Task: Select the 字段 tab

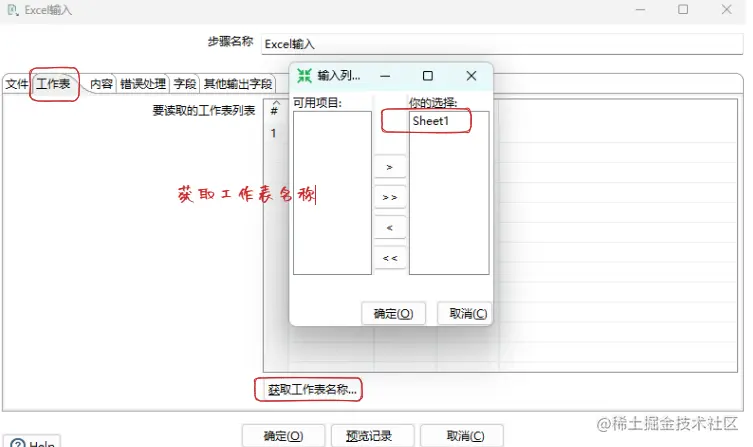Action: tap(185, 84)
